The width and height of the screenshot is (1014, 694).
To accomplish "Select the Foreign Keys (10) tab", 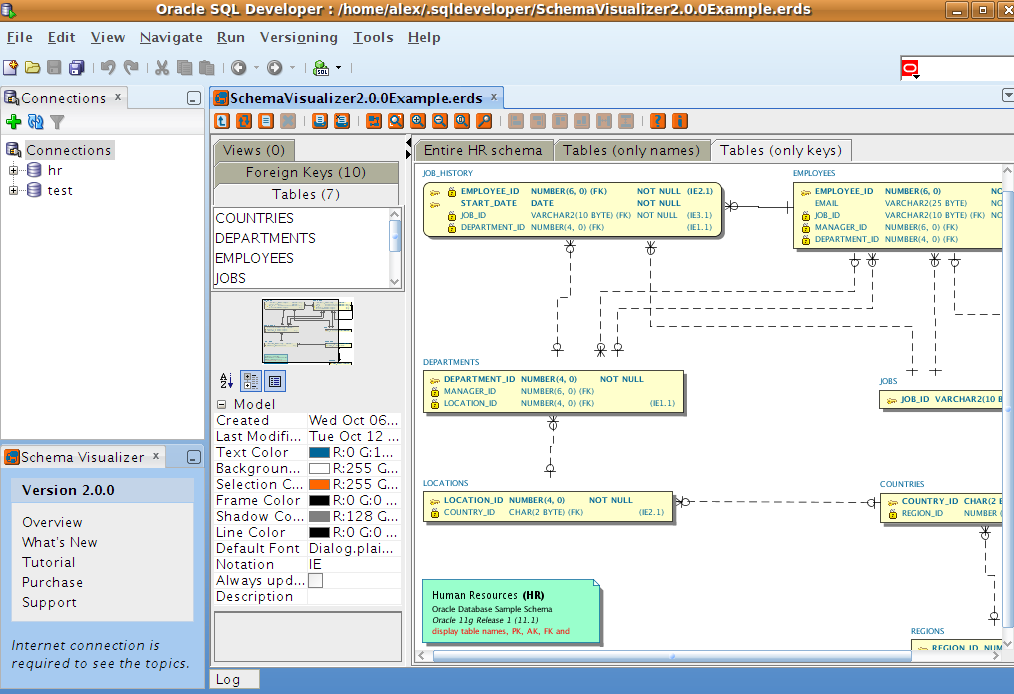I will [x=306, y=172].
